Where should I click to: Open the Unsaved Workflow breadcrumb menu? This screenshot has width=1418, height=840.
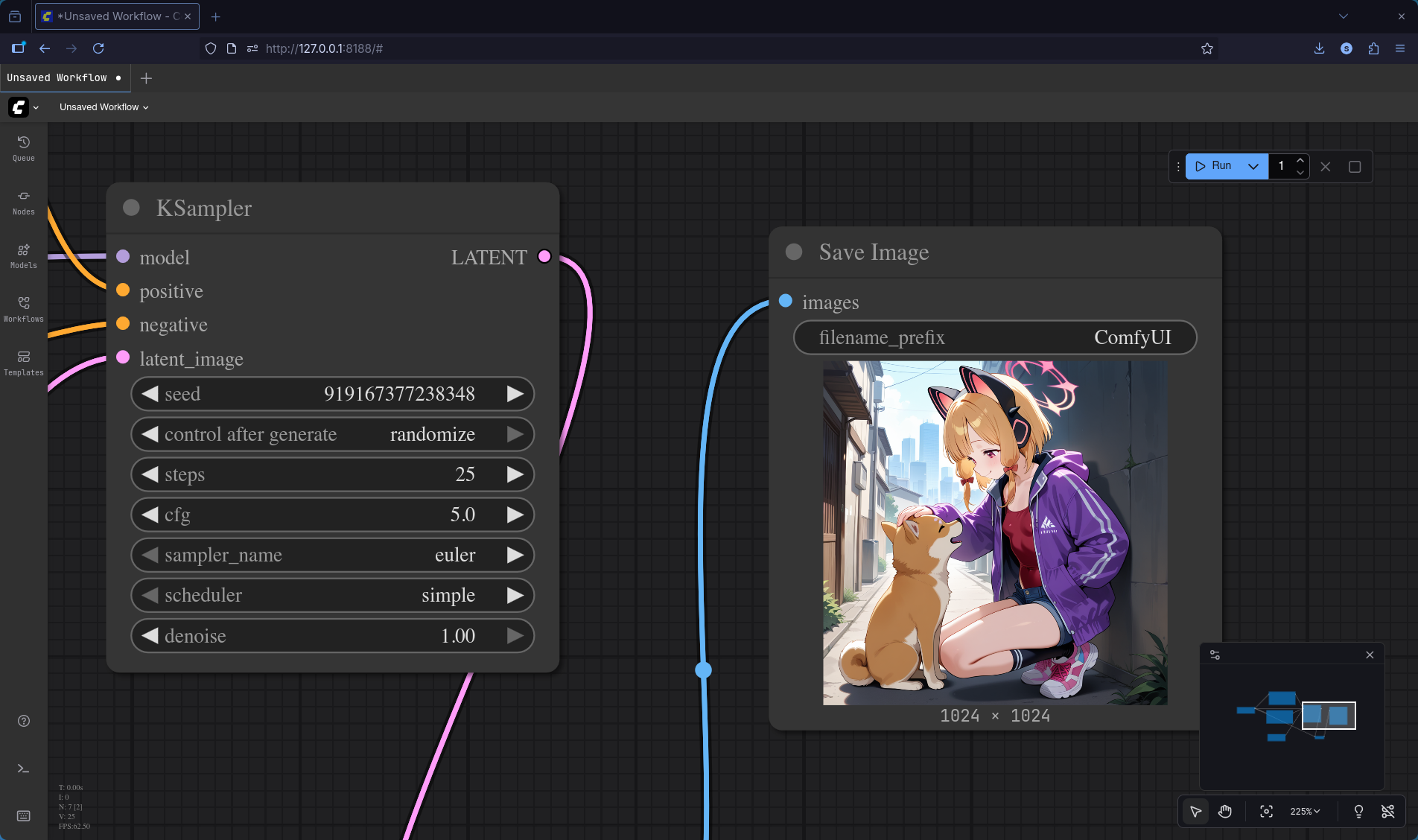pos(104,107)
